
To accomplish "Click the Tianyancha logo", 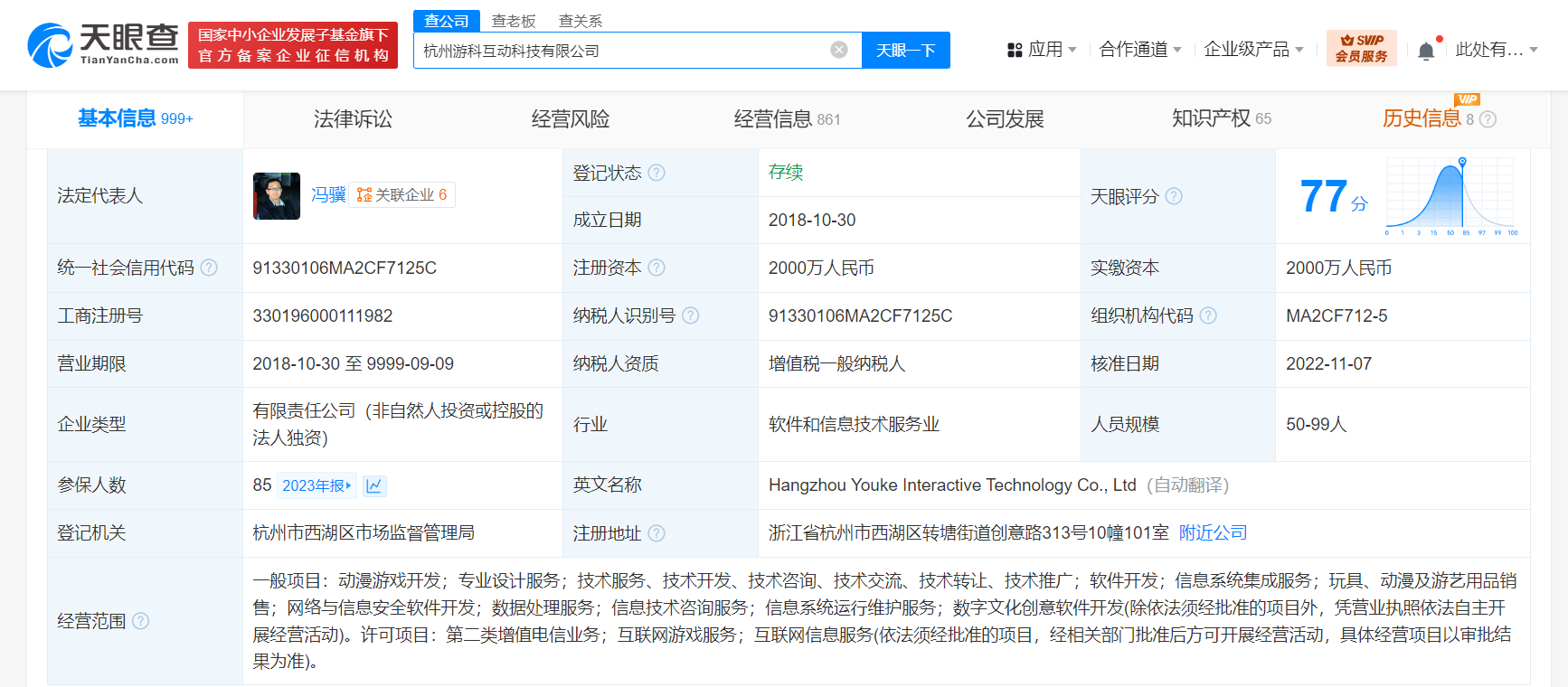I will pyautogui.click(x=103, y=44).
